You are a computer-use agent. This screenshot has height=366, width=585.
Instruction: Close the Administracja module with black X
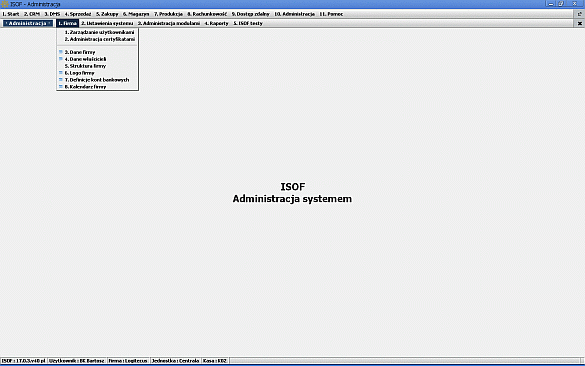point(579,23)
